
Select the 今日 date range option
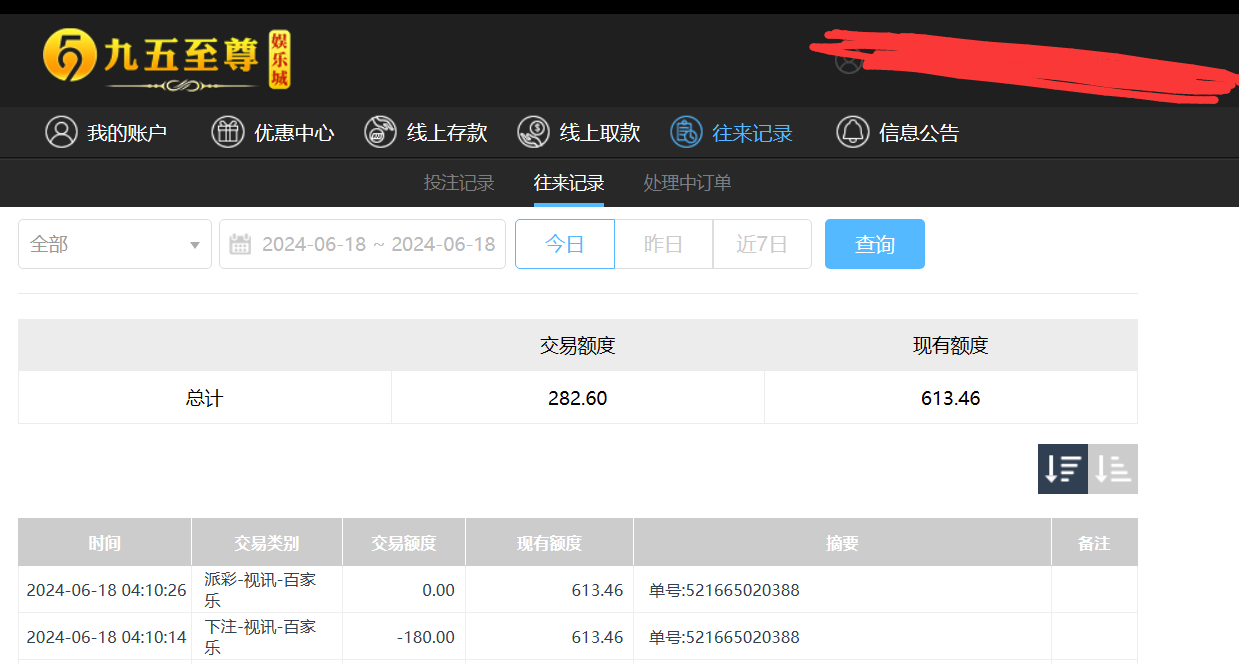[564, 244]
